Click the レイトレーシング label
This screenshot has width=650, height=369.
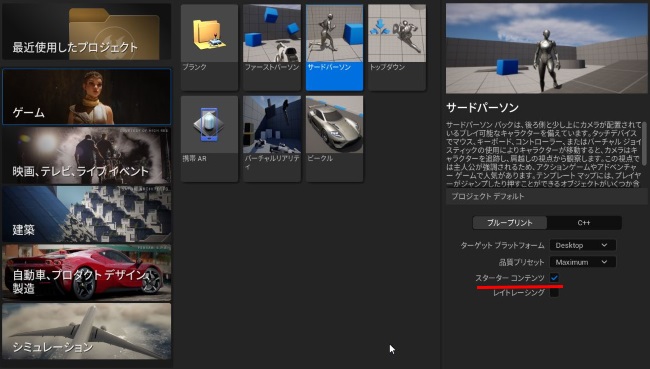(x=519, y=293)
